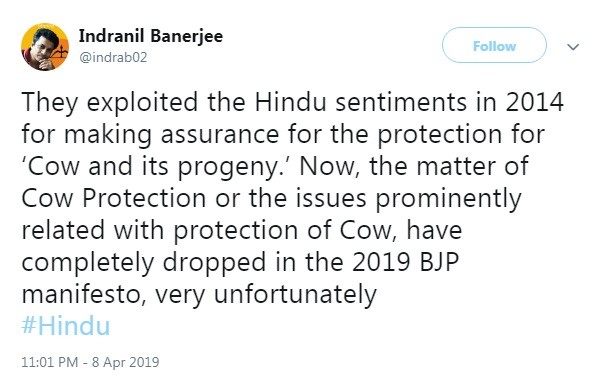Click the words 'issues prominently' in the tweet
The height and width of the screenshot is (380, 610).
pos(408,200)
